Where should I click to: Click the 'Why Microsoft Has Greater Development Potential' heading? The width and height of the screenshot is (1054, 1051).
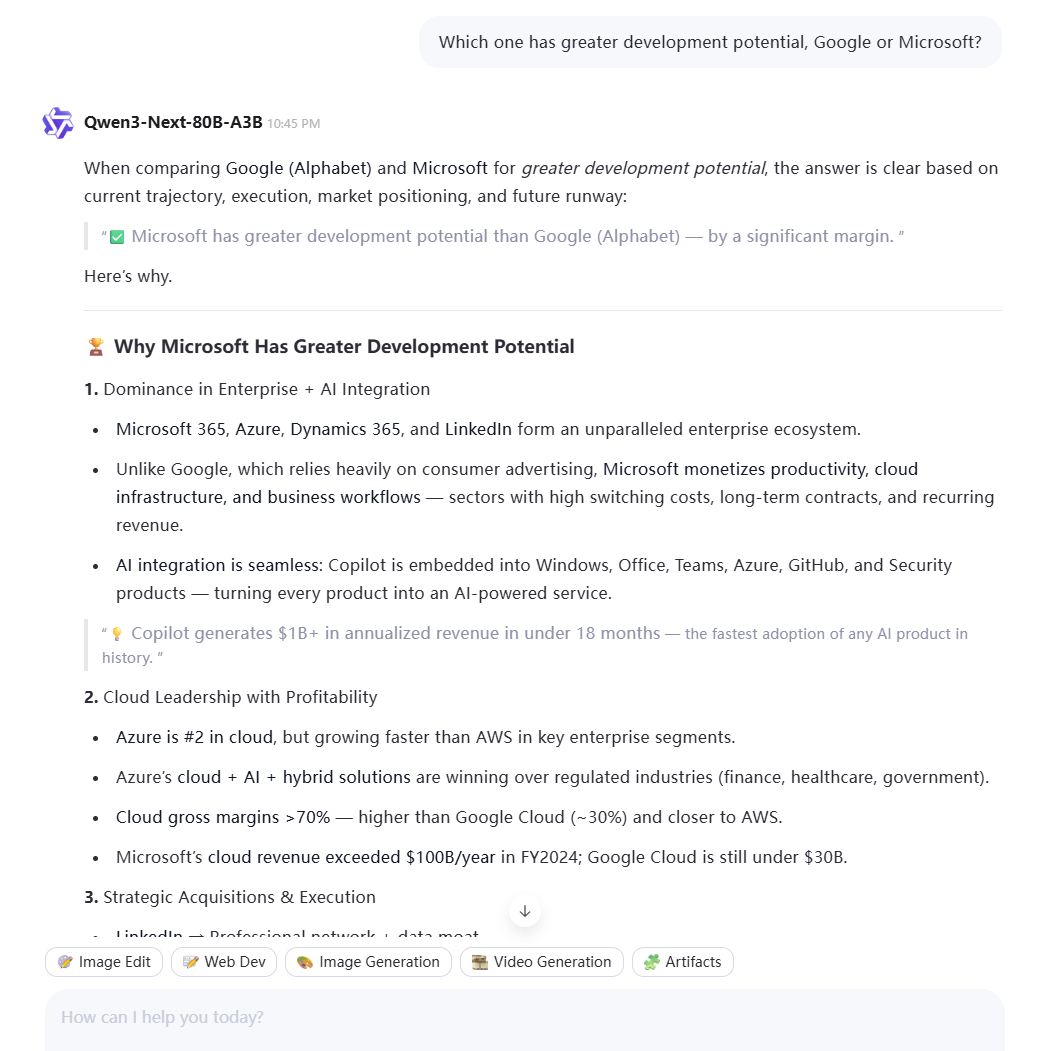[x=344, y=347]
